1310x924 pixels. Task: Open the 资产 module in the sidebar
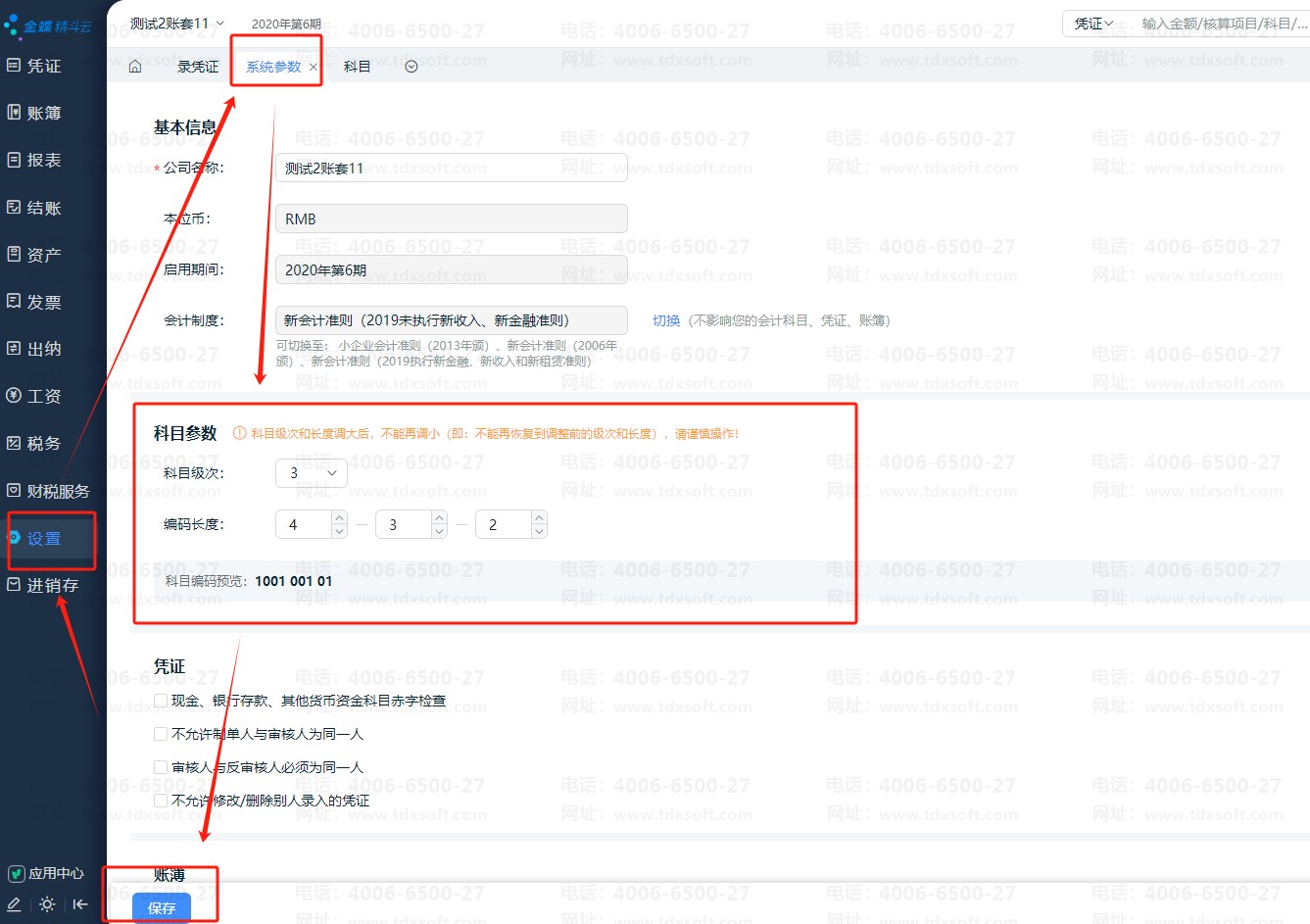click(x=35, y=255)
